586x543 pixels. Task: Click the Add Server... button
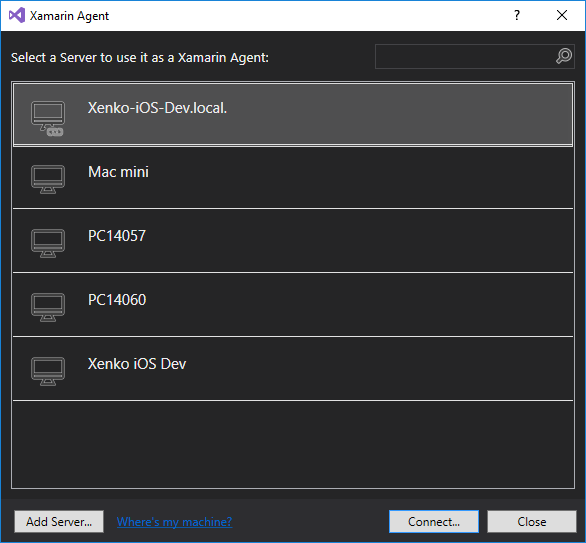pyautogui.click(x=59, y=521)
